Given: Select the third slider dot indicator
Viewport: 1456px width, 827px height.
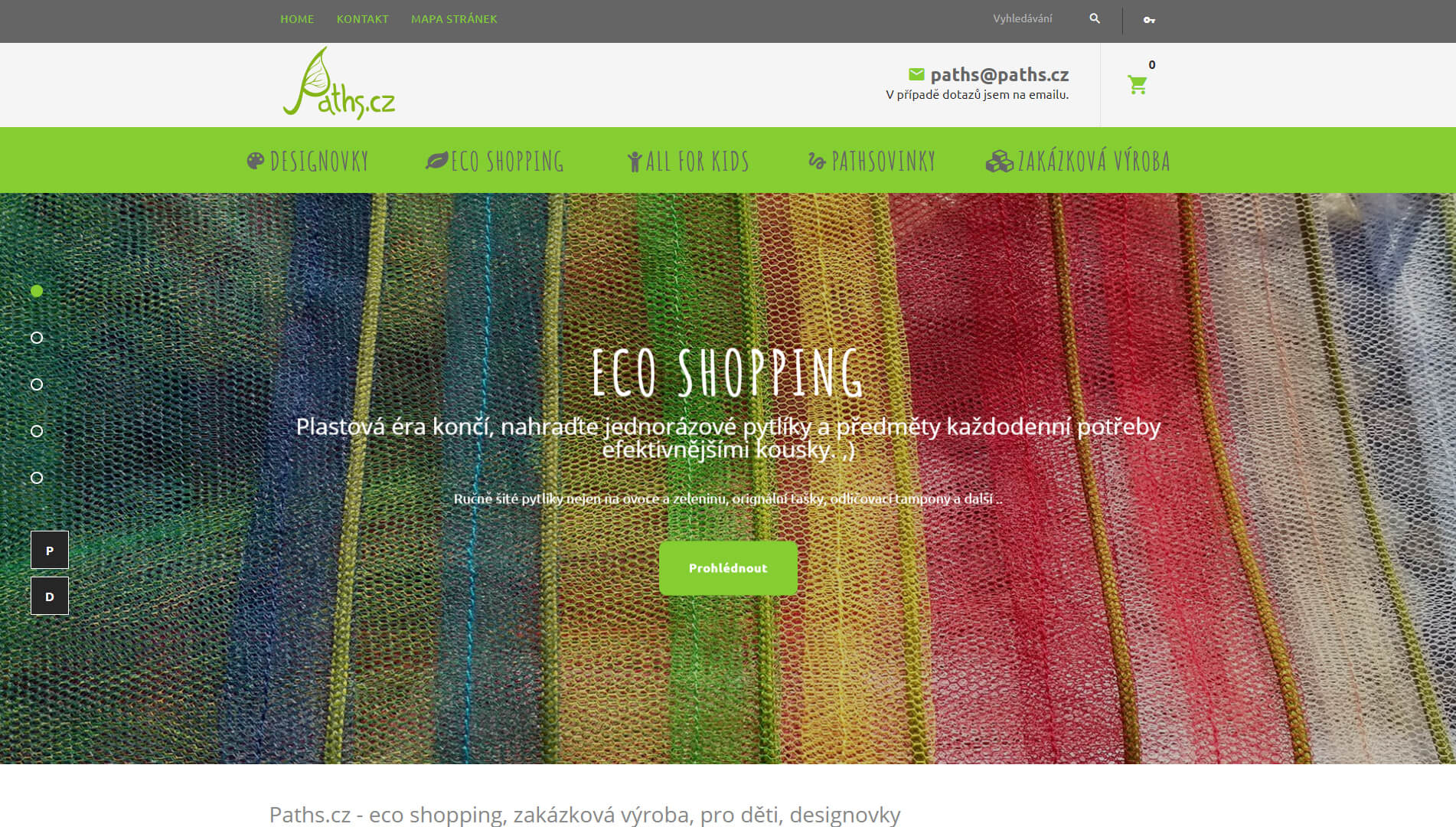Looking at the screenshot, I should coord(37,384).
